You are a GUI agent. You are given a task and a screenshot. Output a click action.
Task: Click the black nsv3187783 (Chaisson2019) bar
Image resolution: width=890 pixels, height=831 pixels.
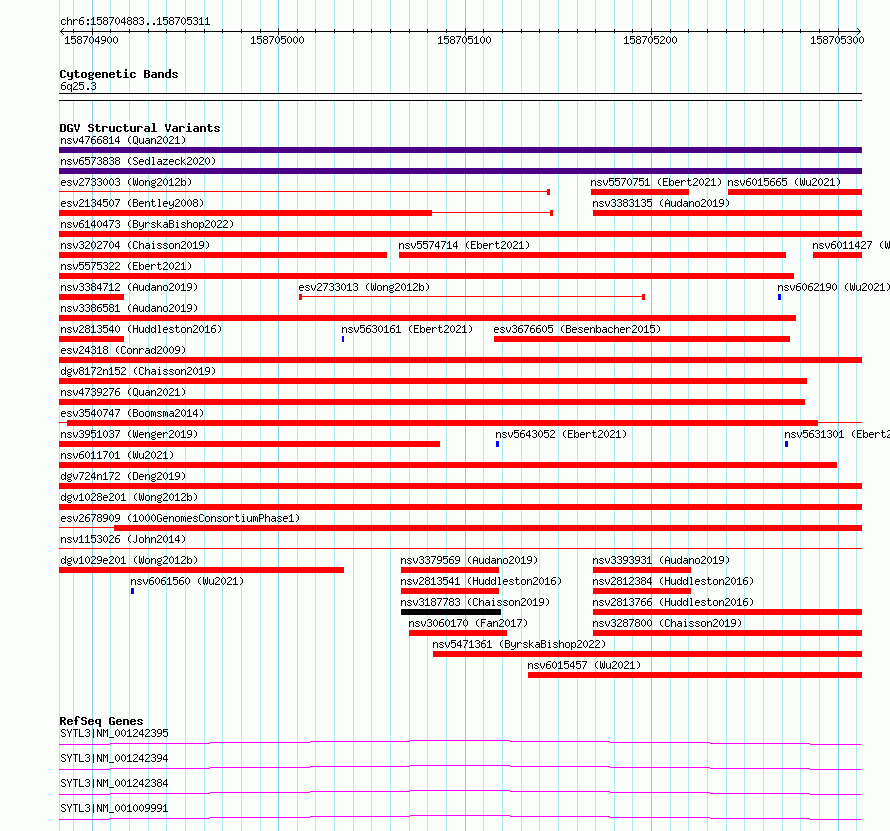click(451, 612)
